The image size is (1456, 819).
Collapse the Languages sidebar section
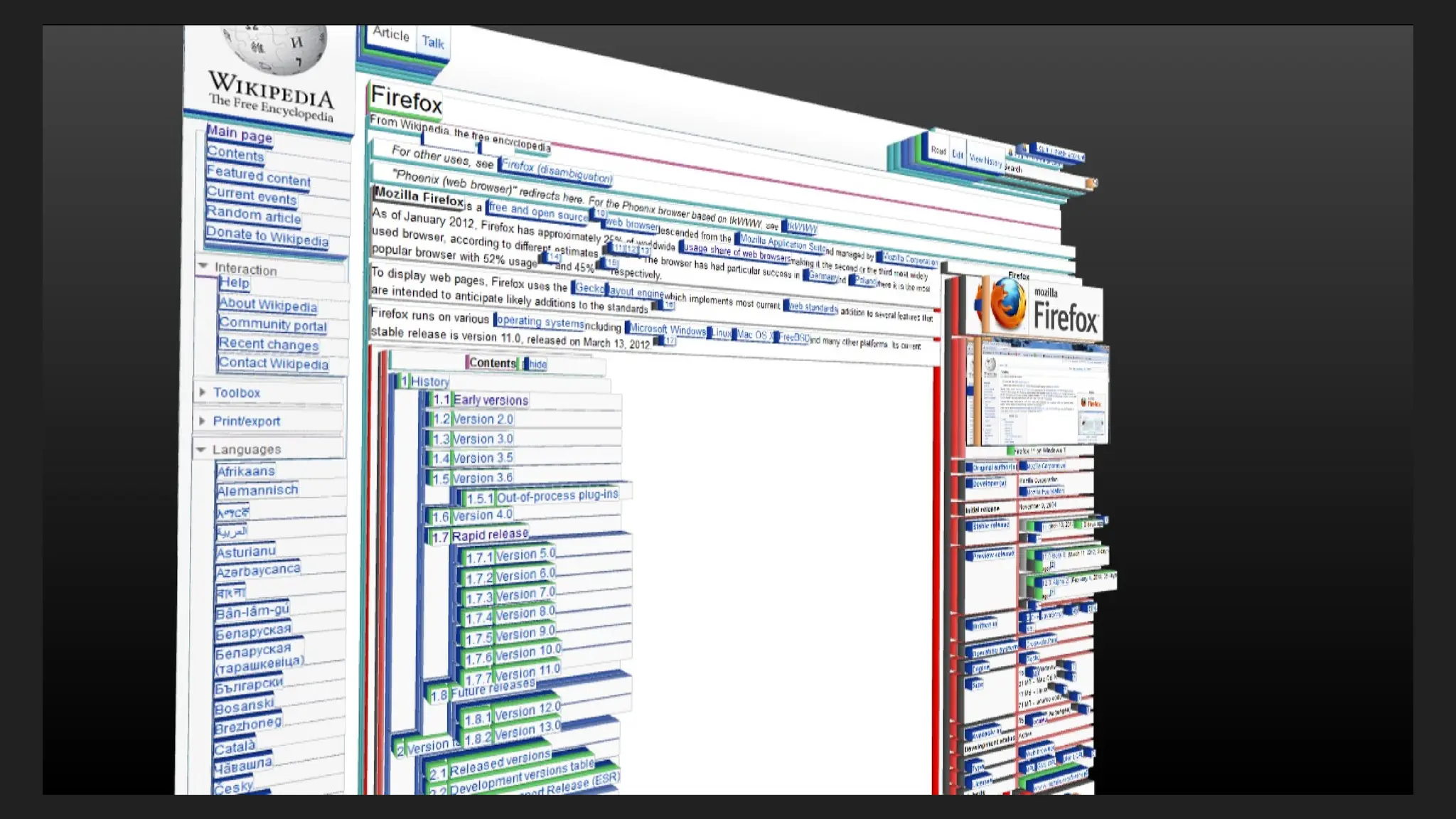pos(201,449)
